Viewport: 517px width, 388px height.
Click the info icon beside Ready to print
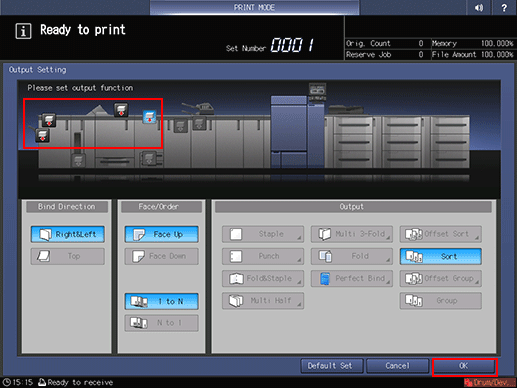23,31
